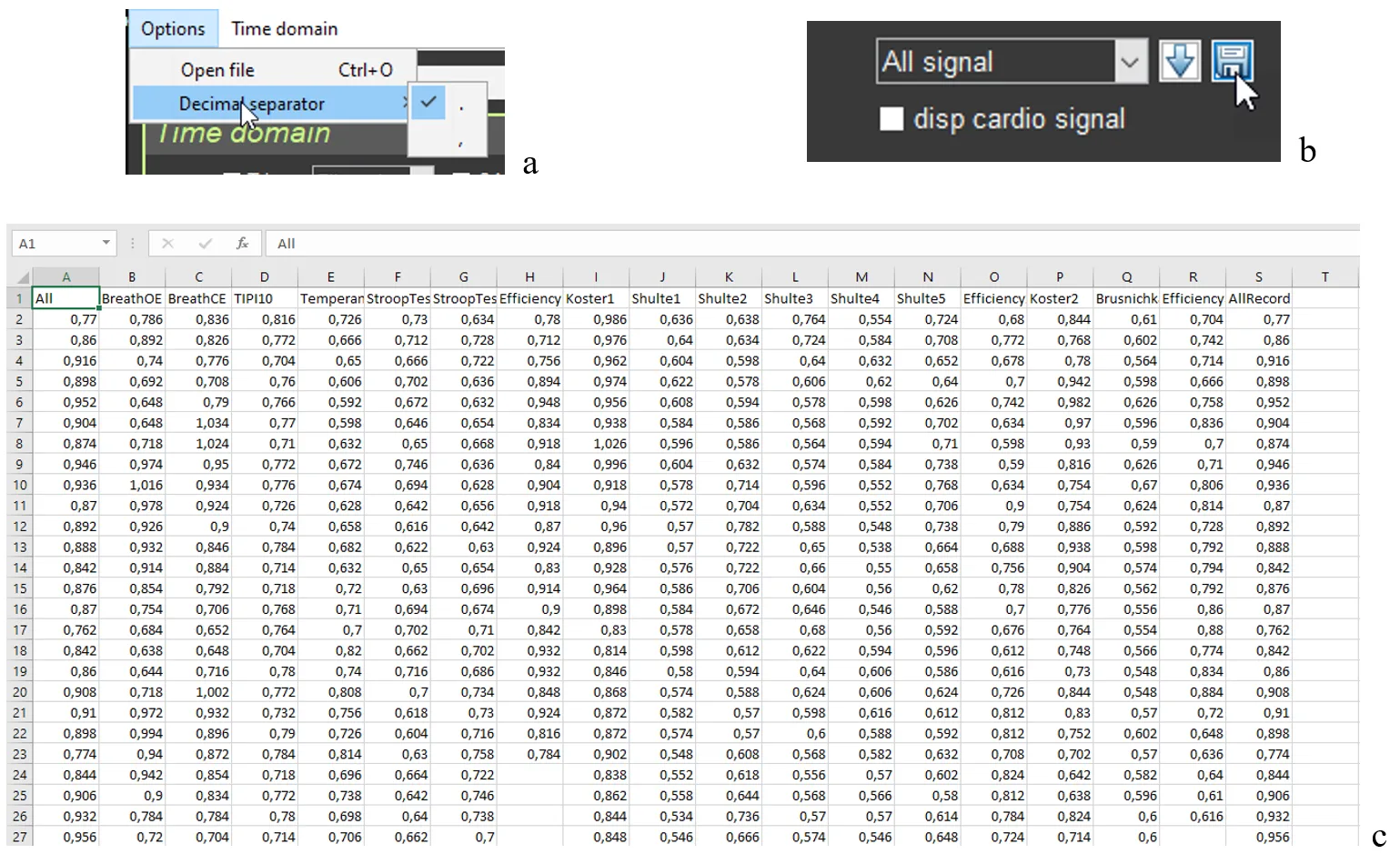Viewport: 1400px width, 854px height.
Task: Select the checked dot decimal separator
Action: click(448, 104)
